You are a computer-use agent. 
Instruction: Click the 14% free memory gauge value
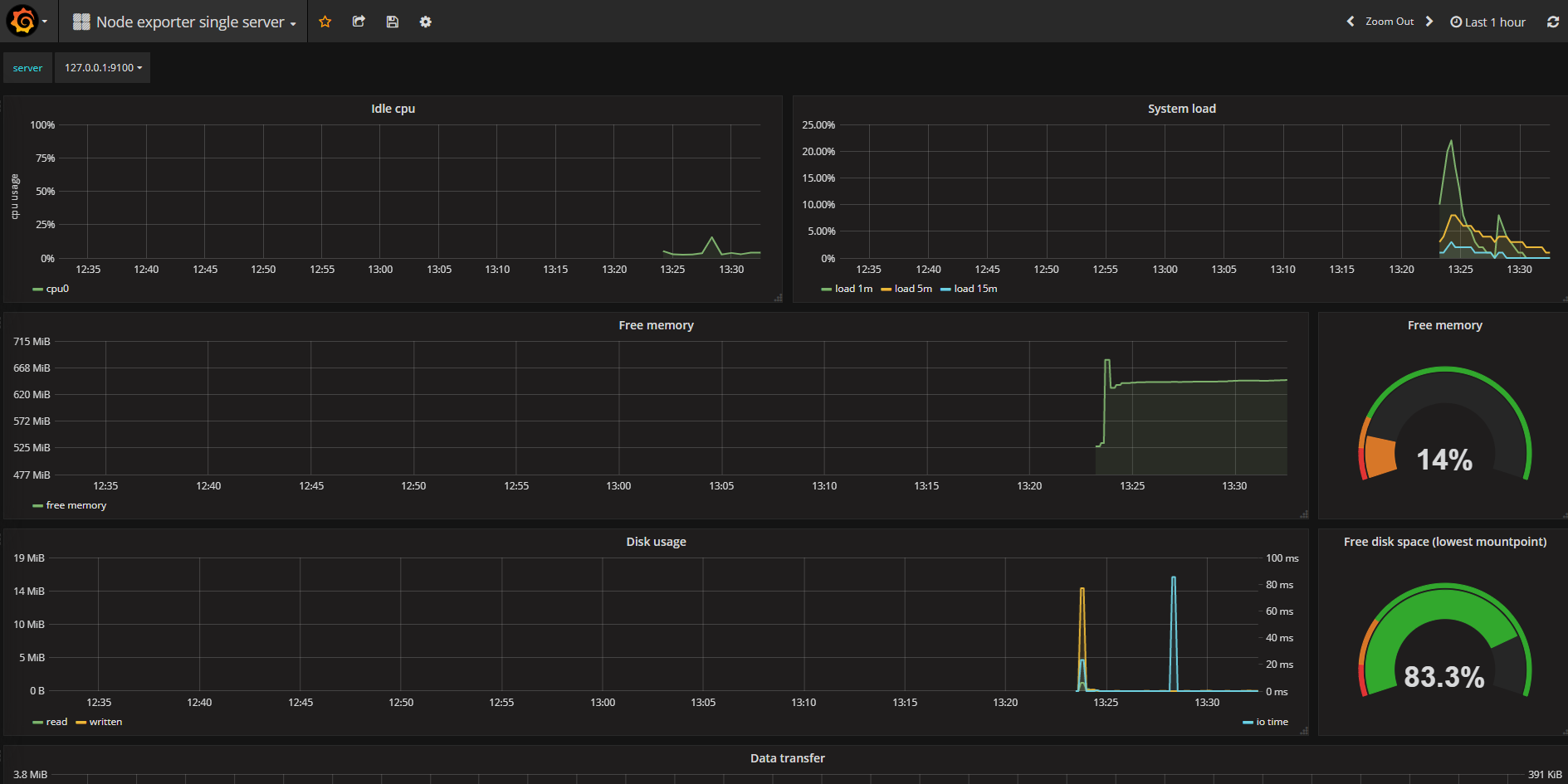point(1444,460)
